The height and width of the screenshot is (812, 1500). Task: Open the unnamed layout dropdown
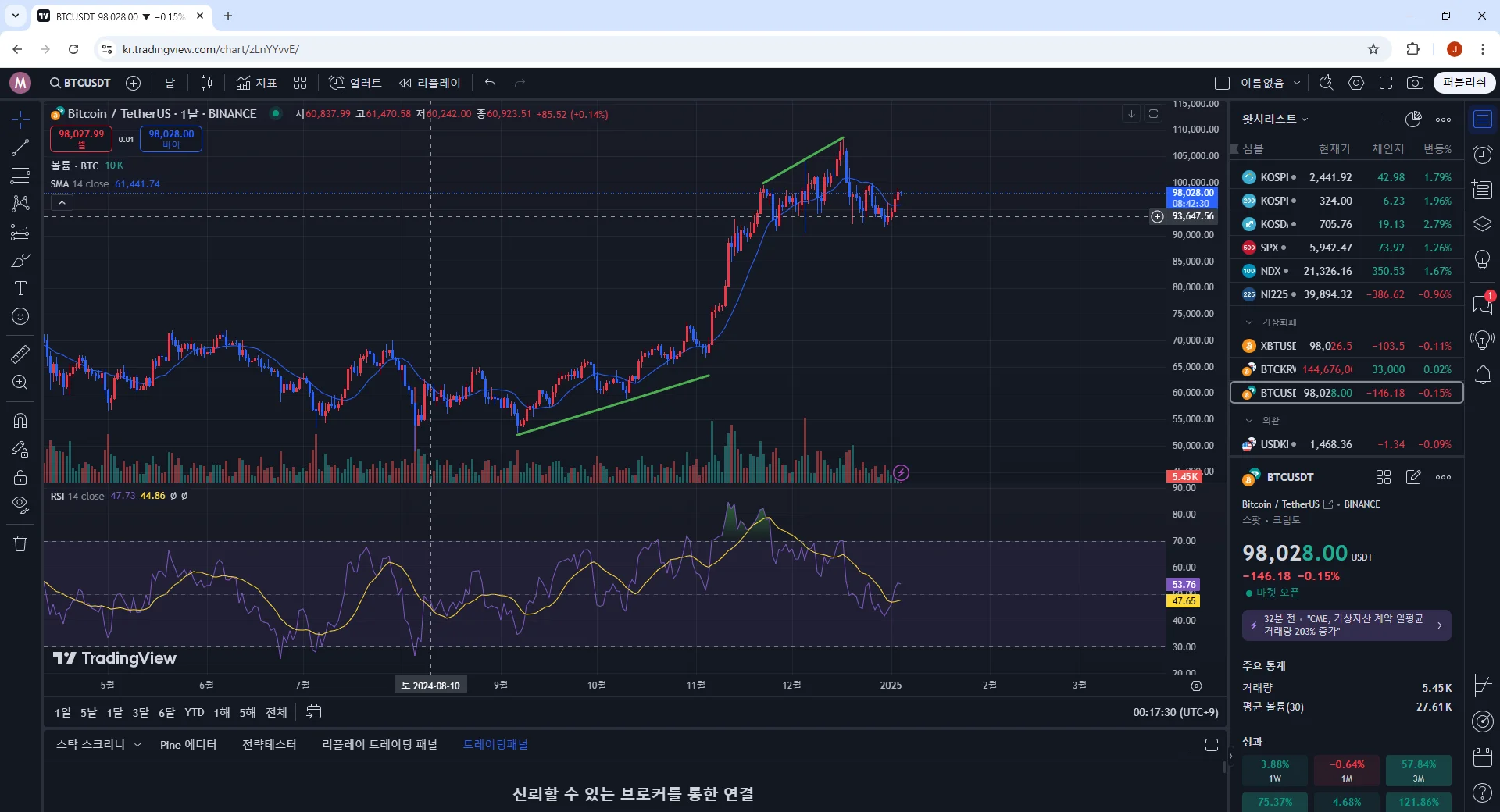tap(1270, 83)
